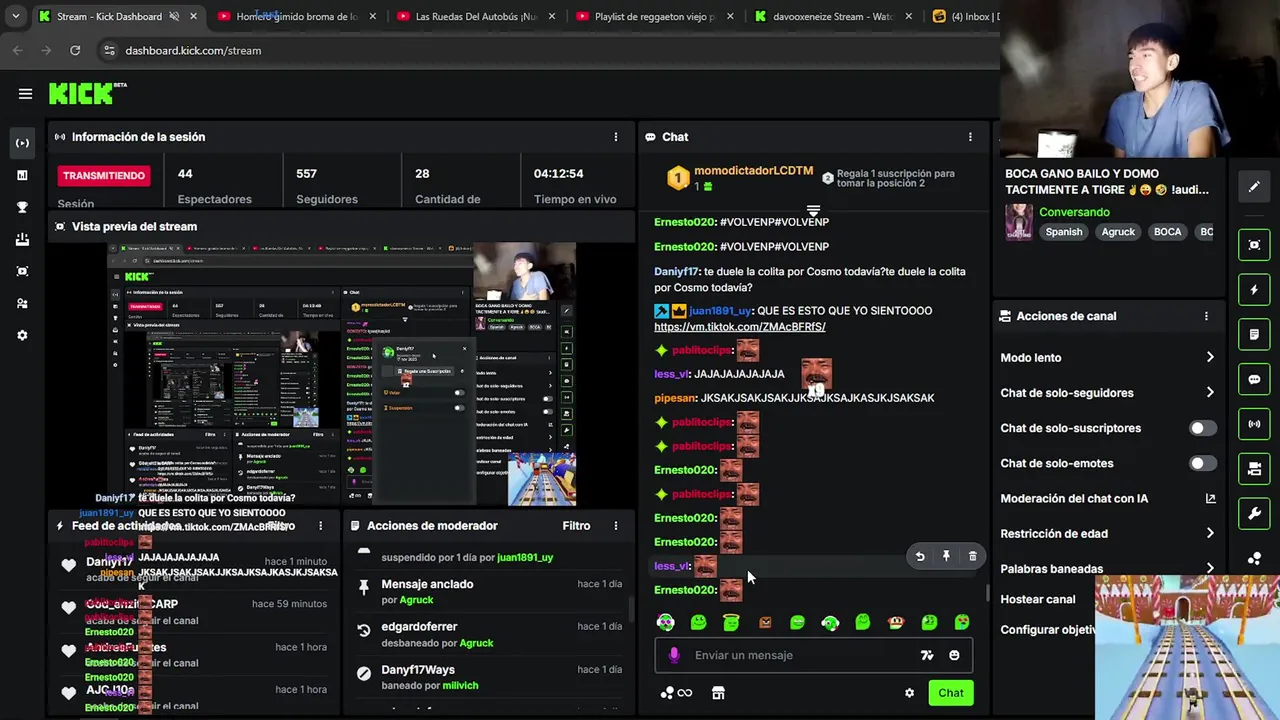
Task: Expand Modo lento options
Action: 1210,358
